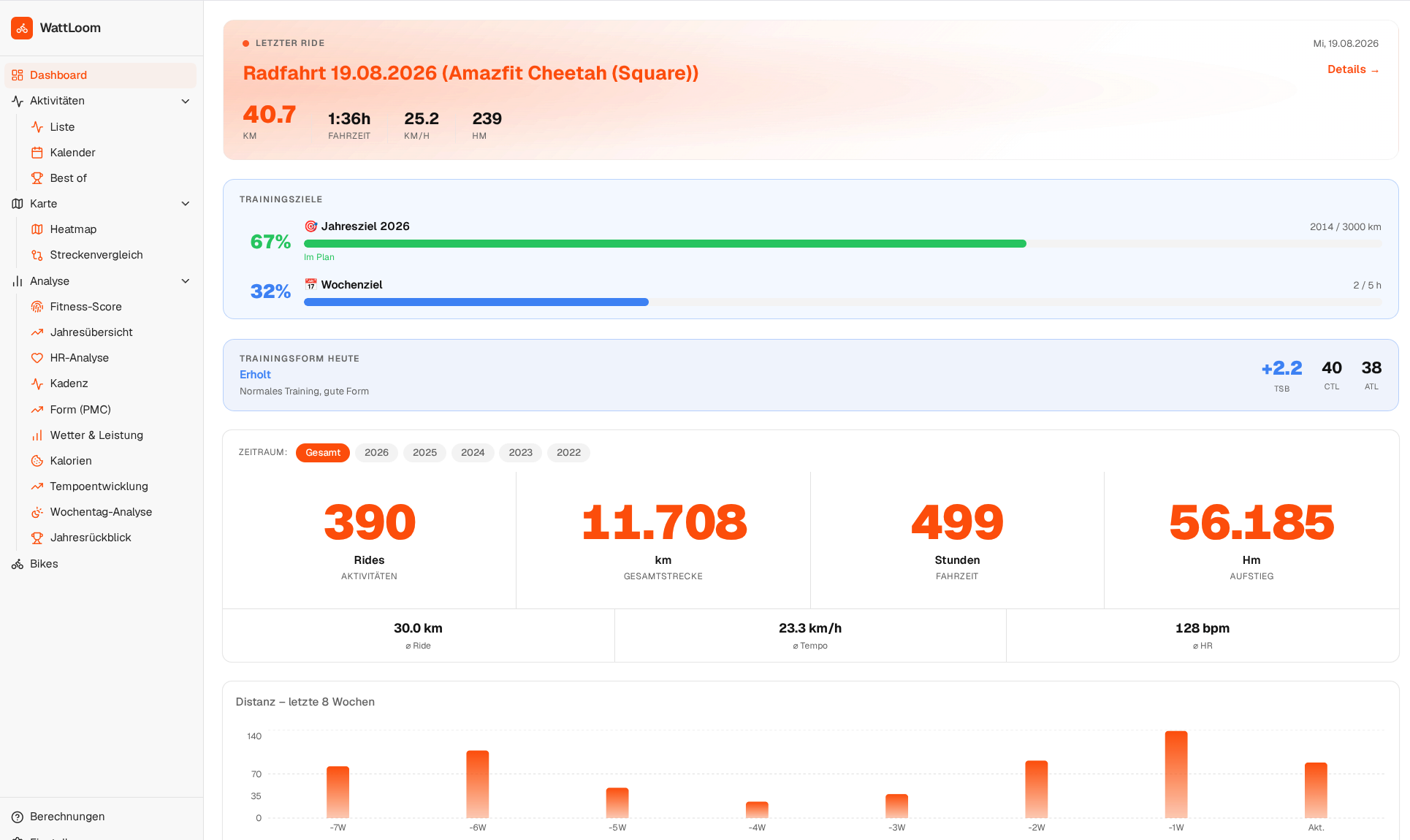Select the Gesamt time range pill
The height and width of the screenshot is (840, 1410).
323,453
